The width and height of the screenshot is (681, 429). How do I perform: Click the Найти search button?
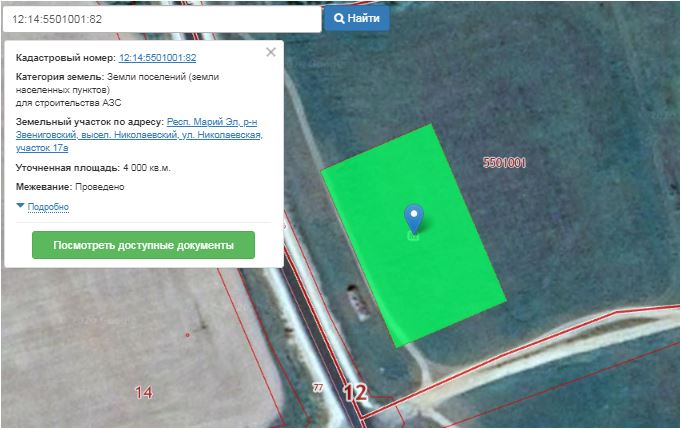click(x=357, y=18)
